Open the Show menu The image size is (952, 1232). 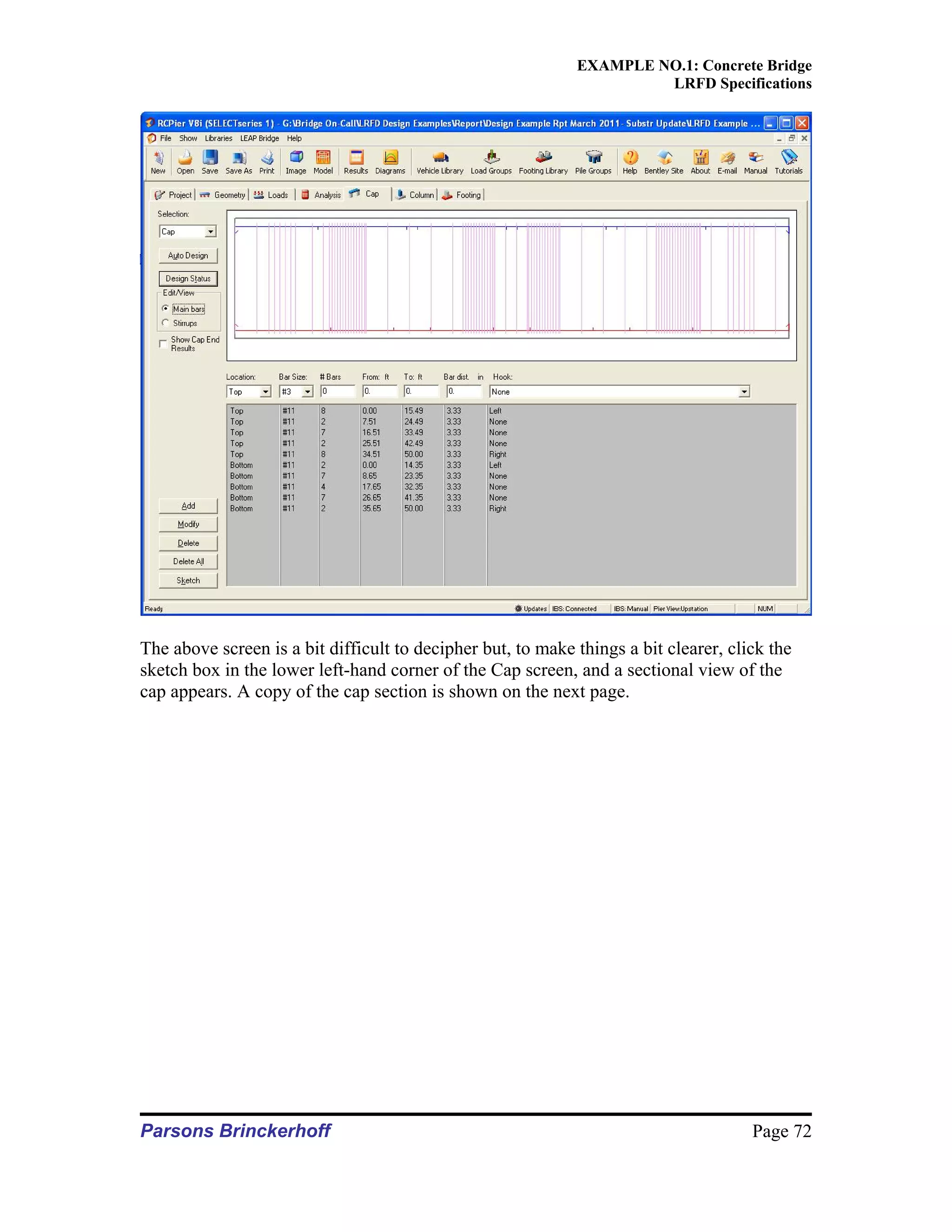[x=188, y=138]
